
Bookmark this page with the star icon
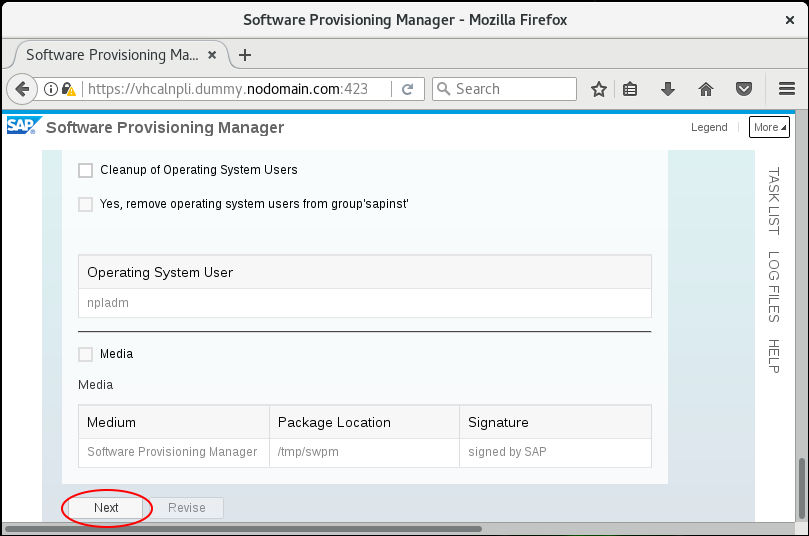598,89
